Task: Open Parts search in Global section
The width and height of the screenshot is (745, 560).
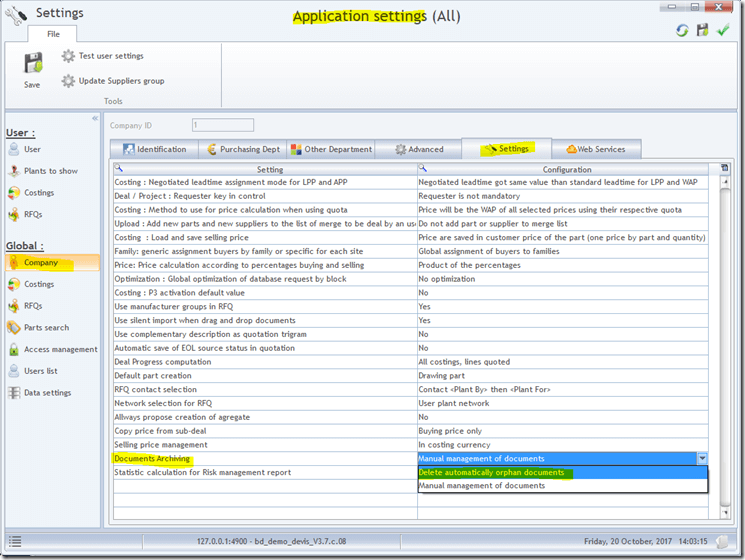Action: (46, 328)
